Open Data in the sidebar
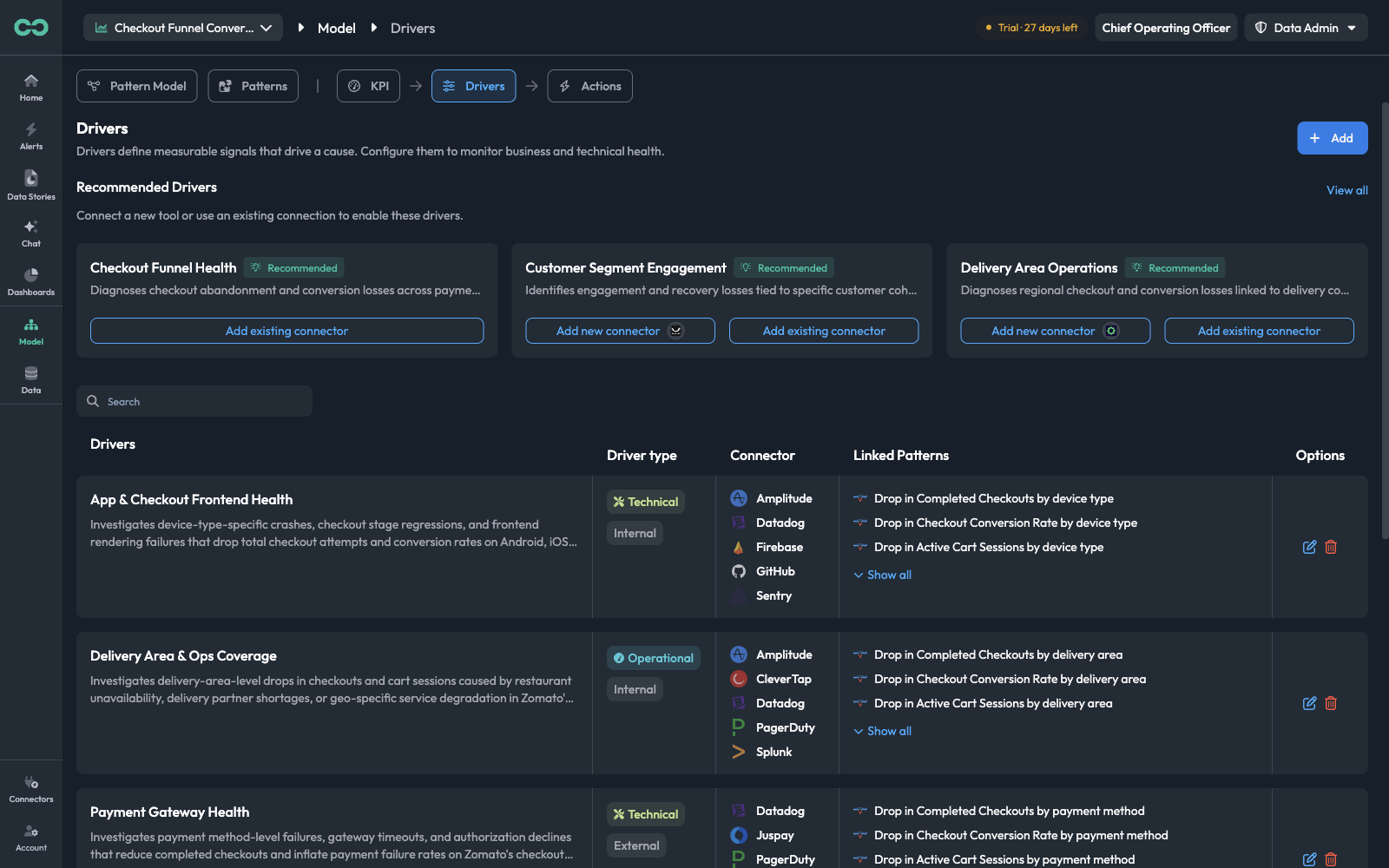The height and width of the screenshot is (868, 1389). pos(31,379)
